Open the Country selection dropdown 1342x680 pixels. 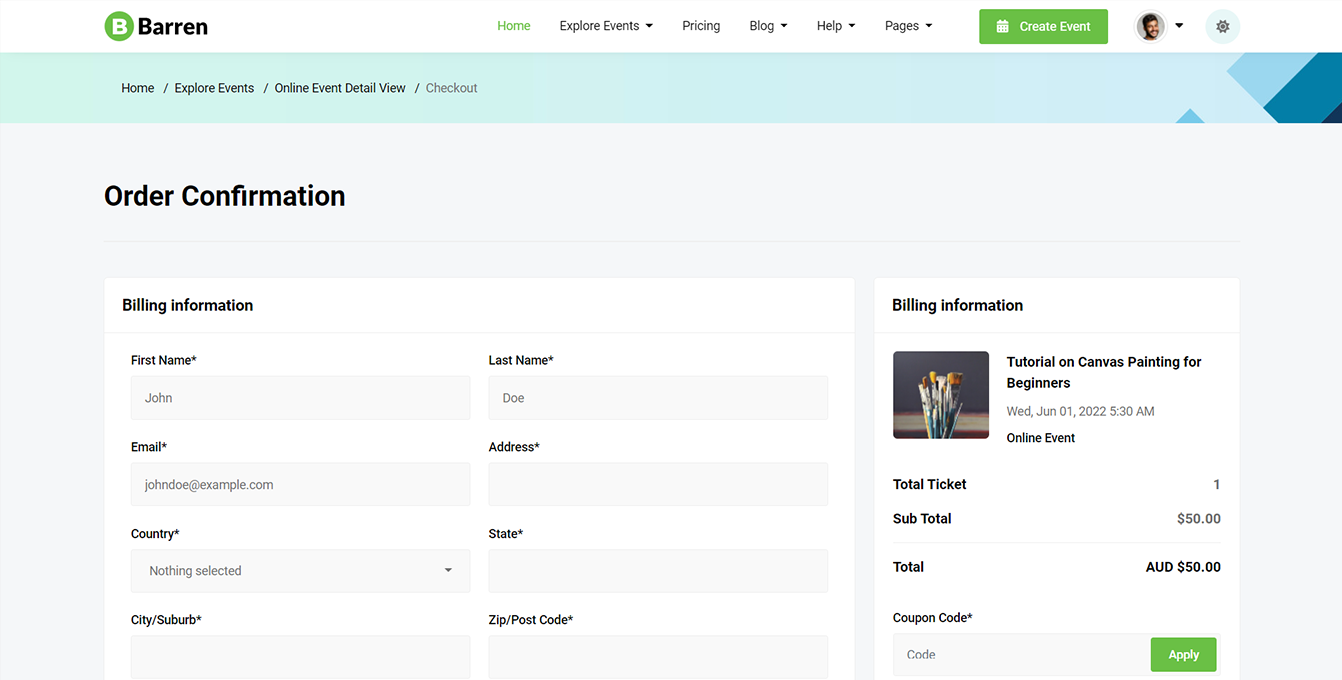[x=300, y=571]
